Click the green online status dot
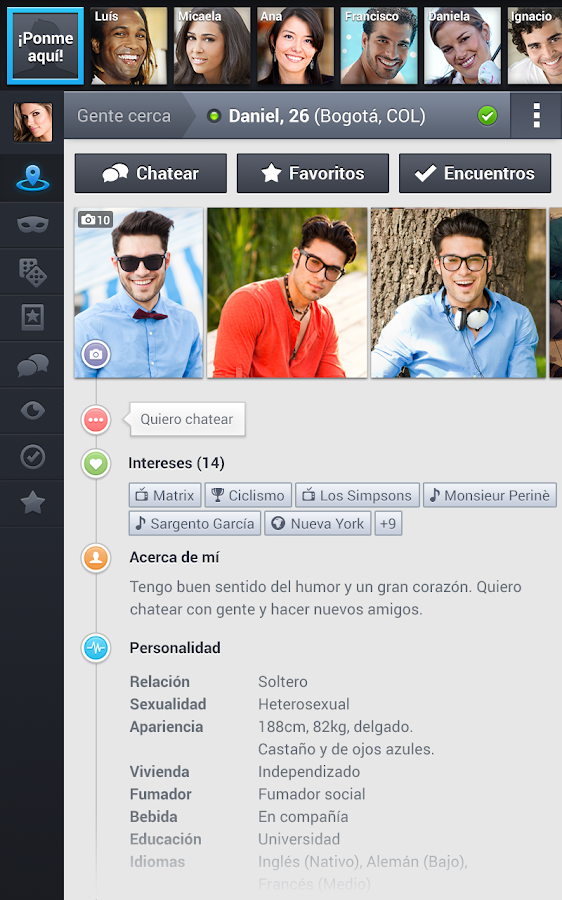The height and width of the screenshot is (900, 562). (214, 117)
